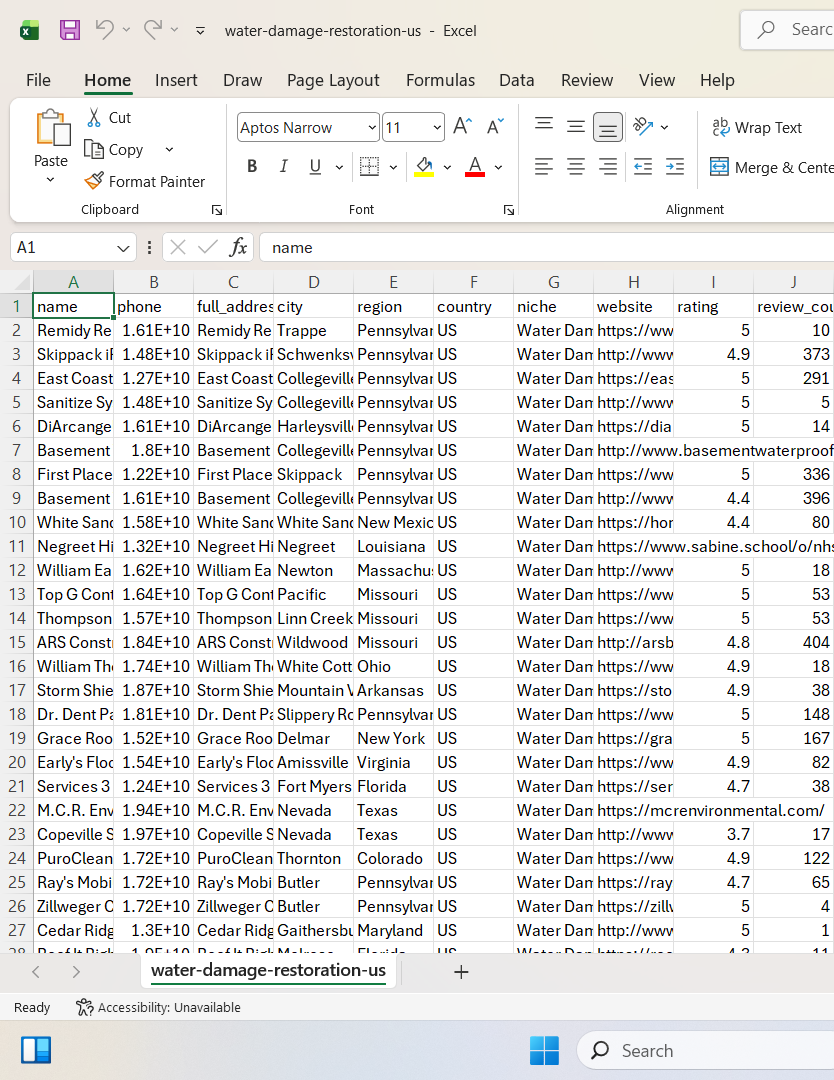
Task: Decrease font size with smaller A icon
Action: coord(495,127)
